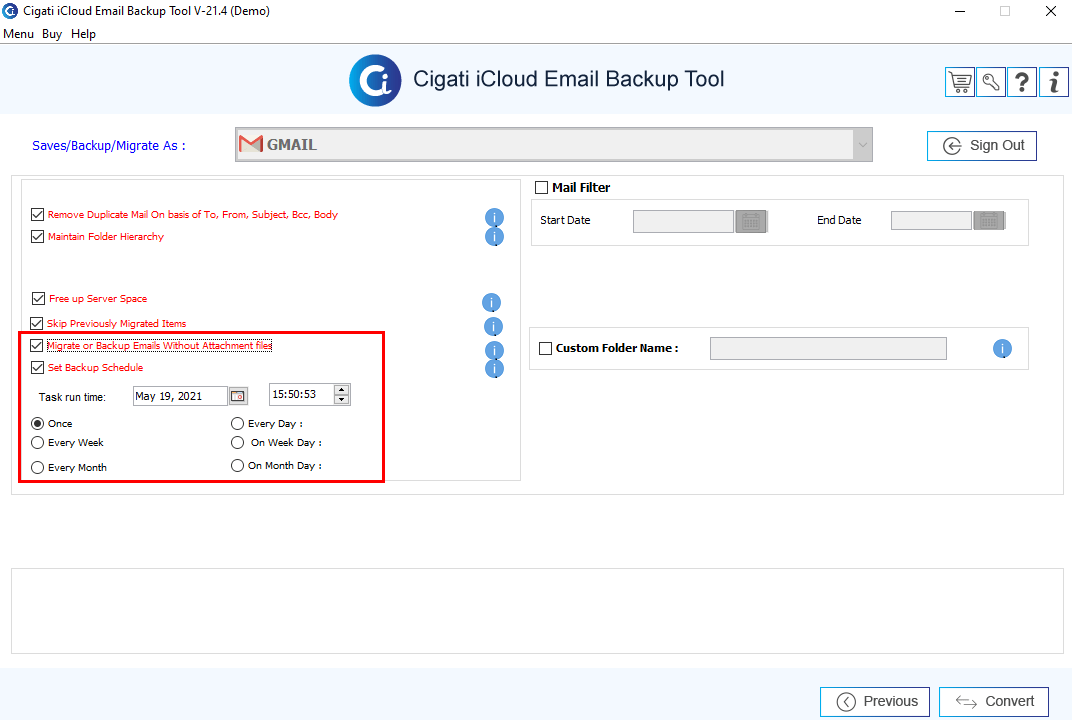Open the Buy menu

tap(52, 34)
